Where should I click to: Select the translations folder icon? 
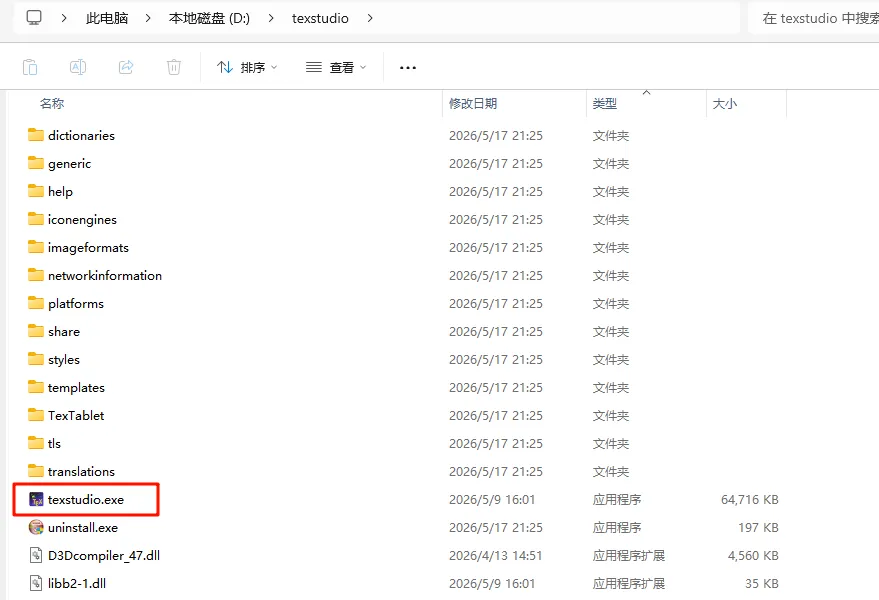(x=36, y=471)
